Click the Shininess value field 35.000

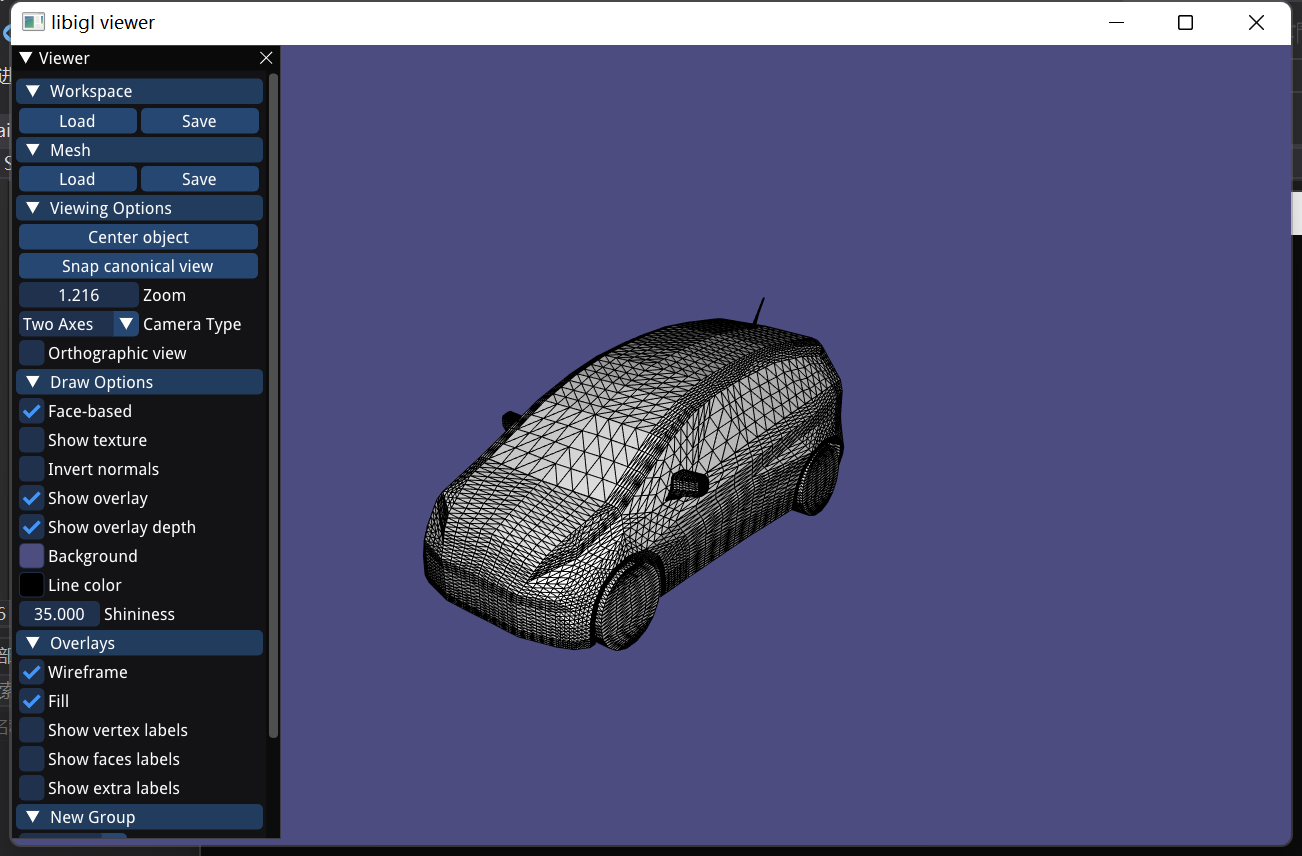coord(59,614)
